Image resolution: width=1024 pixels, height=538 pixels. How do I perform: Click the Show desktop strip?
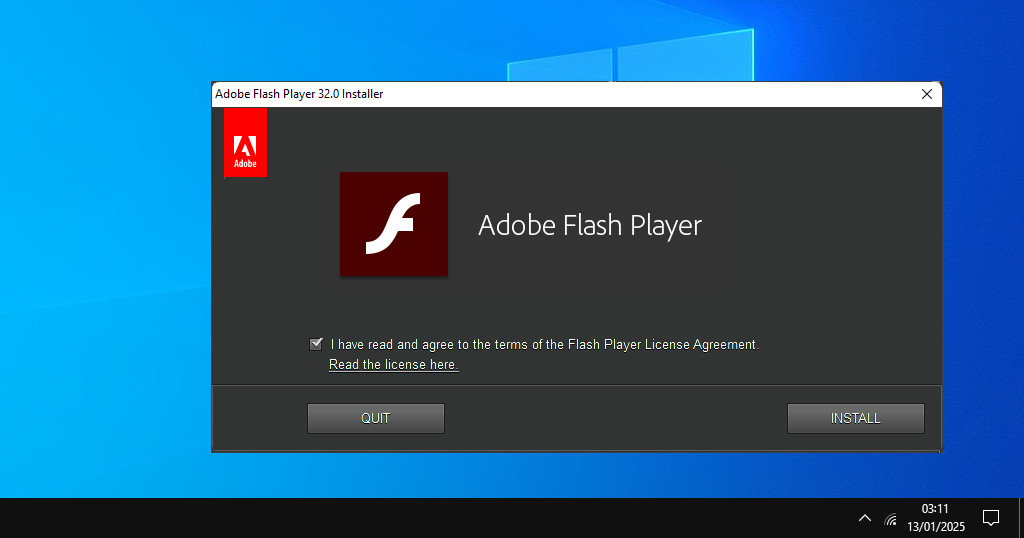(x=1021, y=518)
